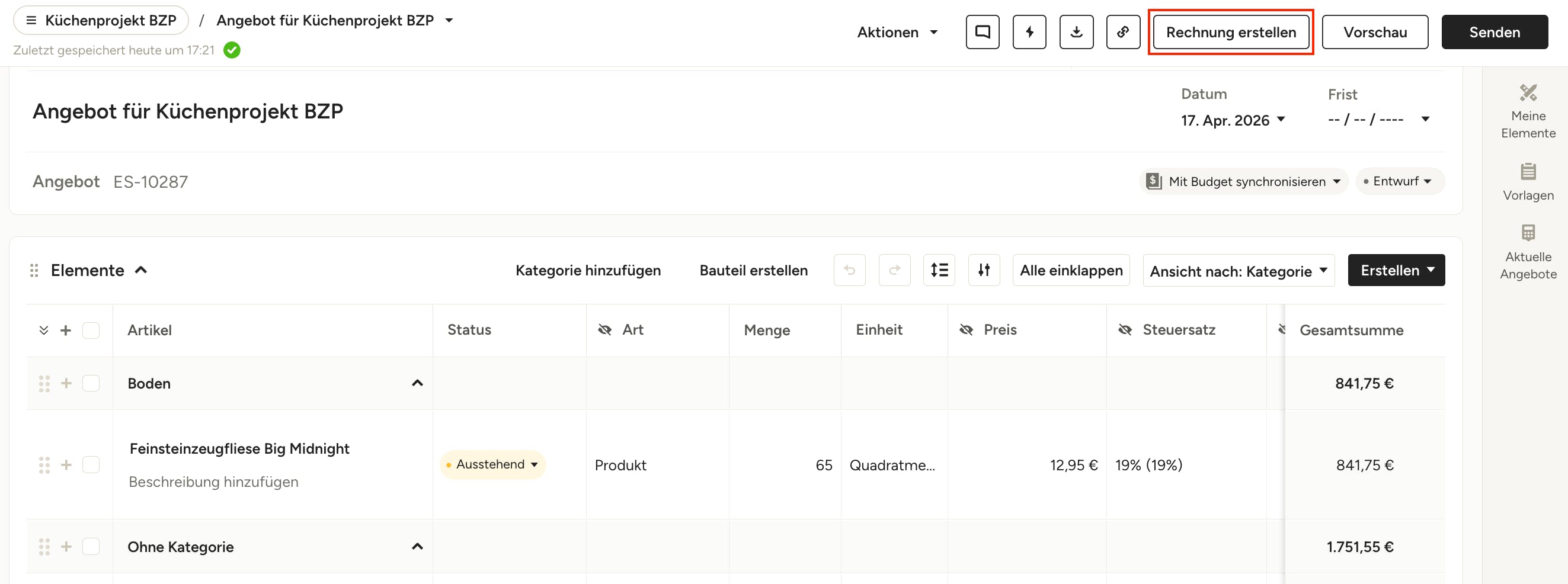
Task: Collapse the Ohne Kategorie group
Action: [x=417, y=547]
